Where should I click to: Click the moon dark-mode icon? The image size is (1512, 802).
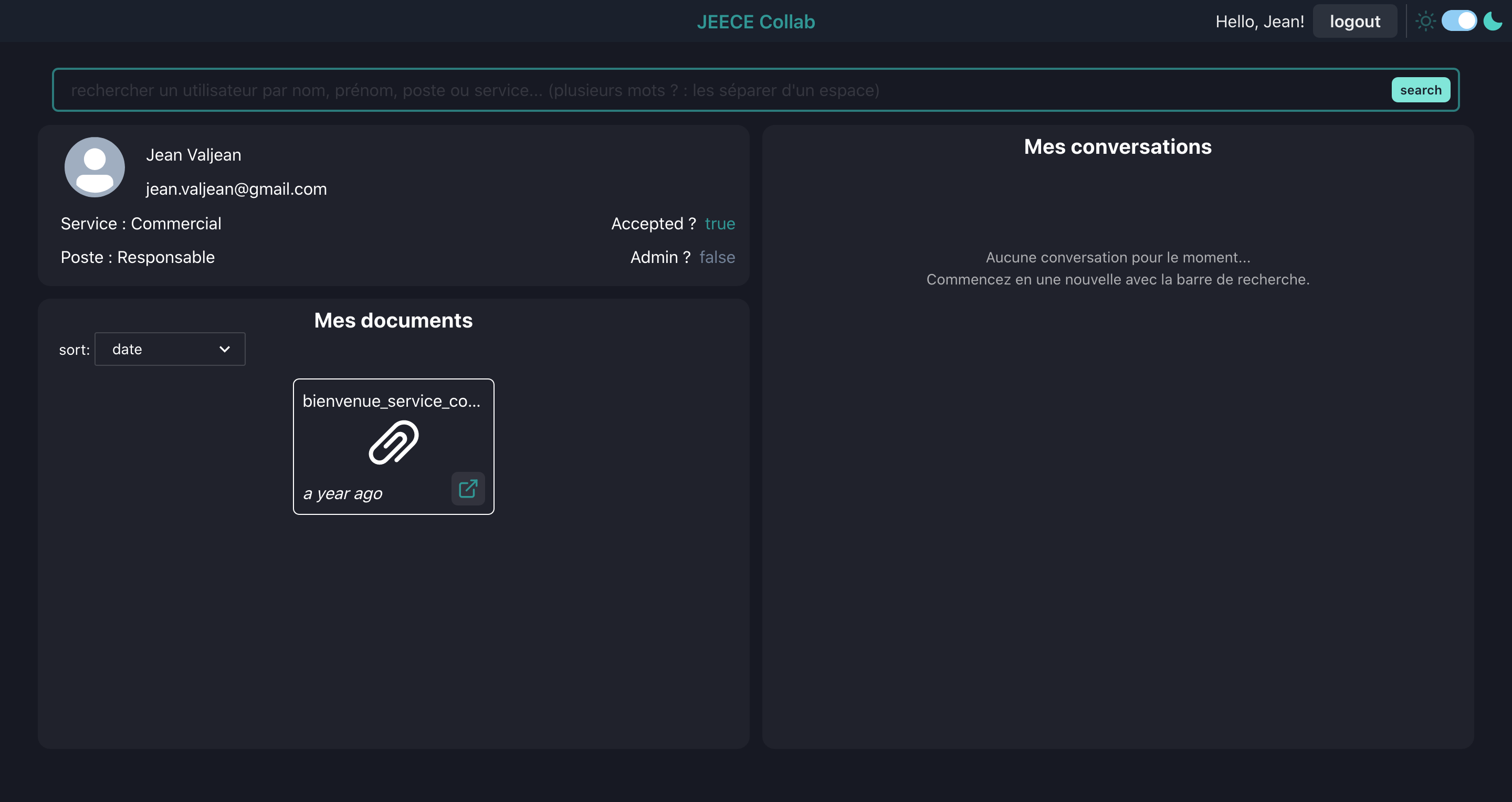click(x=1493, y=22)
